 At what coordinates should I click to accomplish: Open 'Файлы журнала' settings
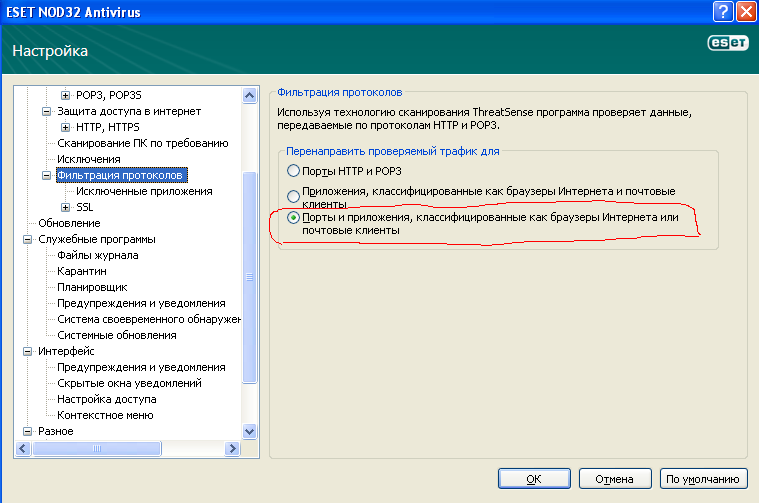click(98, 255)
